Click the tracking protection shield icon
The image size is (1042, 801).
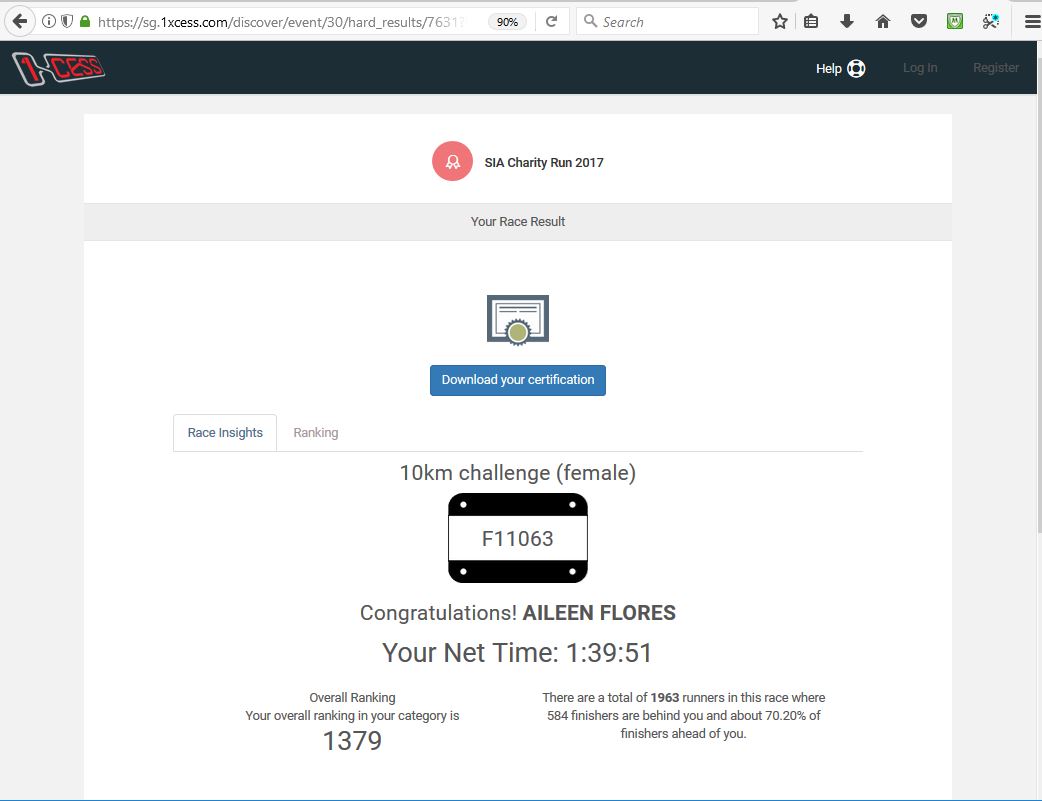(x=67, y=21)
